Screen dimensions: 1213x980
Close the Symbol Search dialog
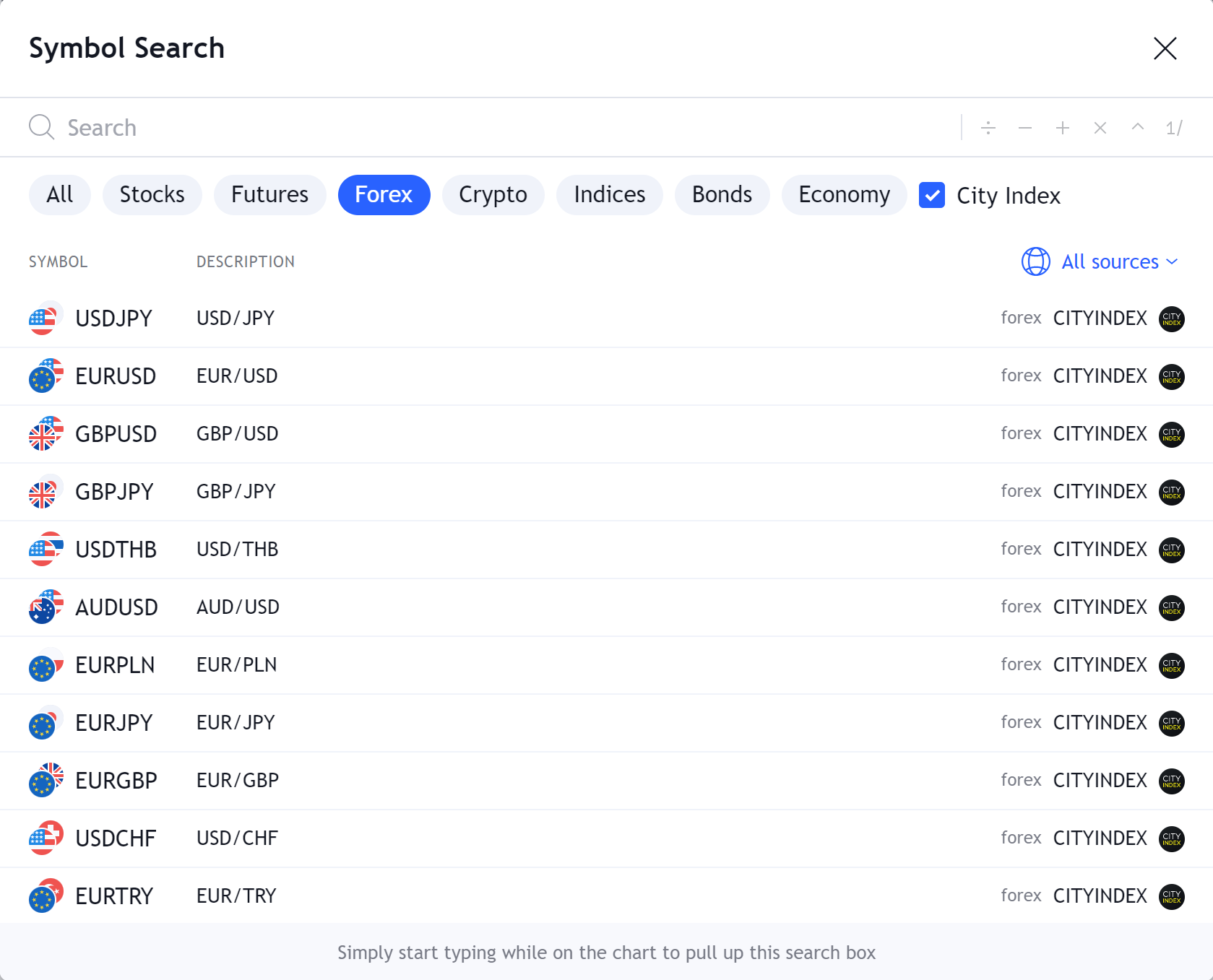pyautogui.click(x=1165, y=48)
